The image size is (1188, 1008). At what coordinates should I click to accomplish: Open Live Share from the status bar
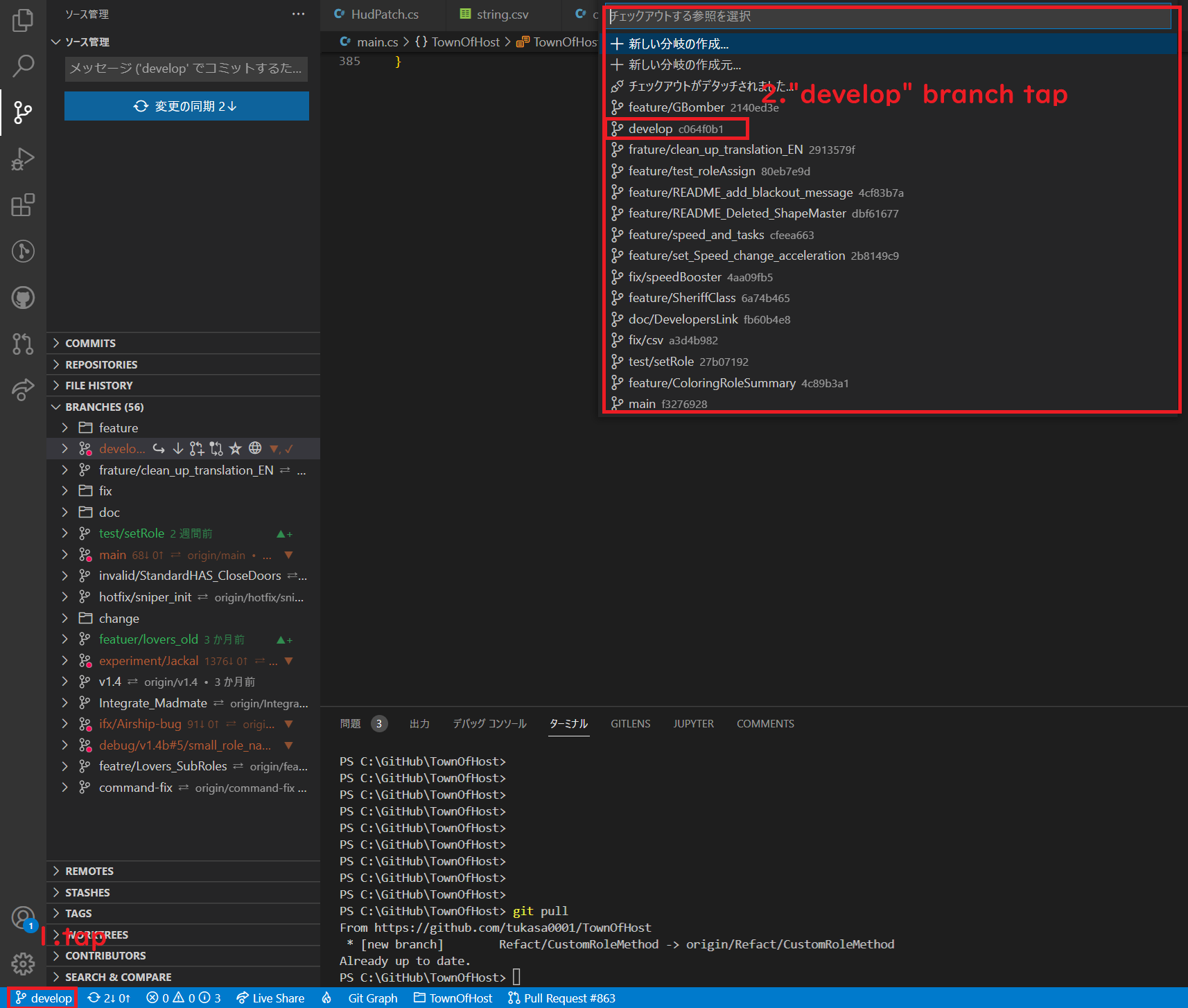[270, 998]
